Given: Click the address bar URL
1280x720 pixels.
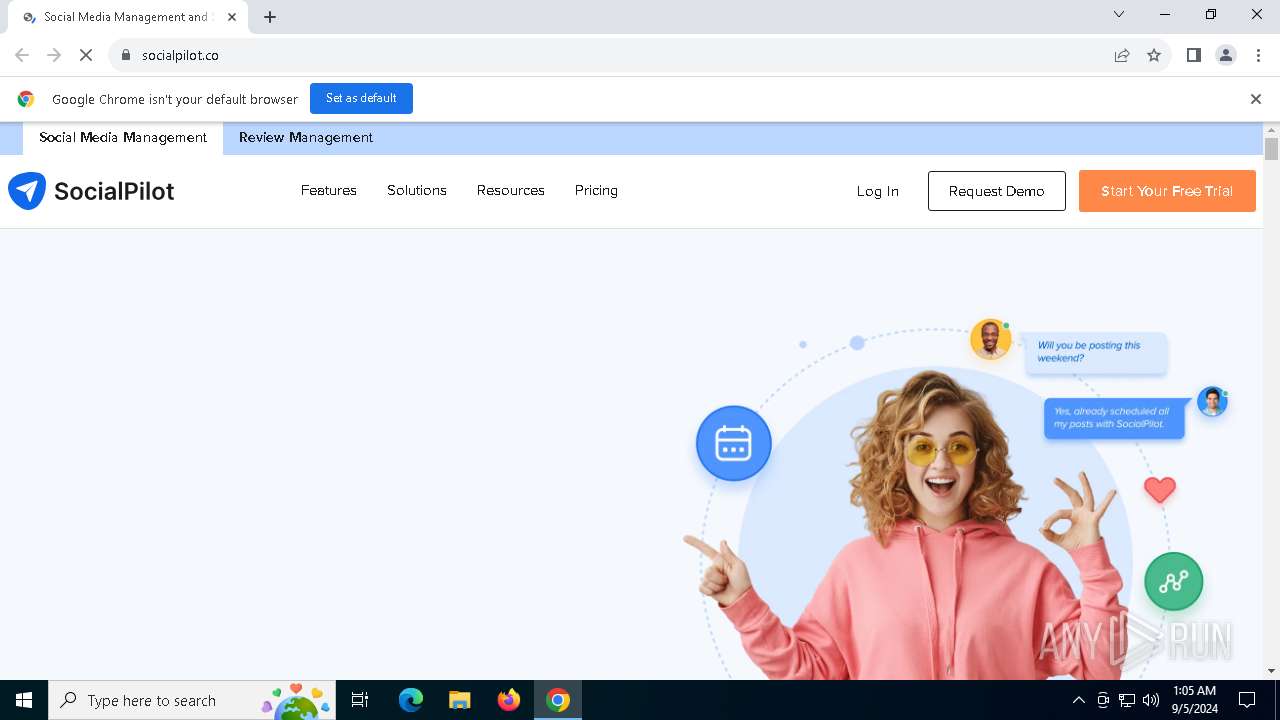Looking at the screenshot, I should [180, 55].
